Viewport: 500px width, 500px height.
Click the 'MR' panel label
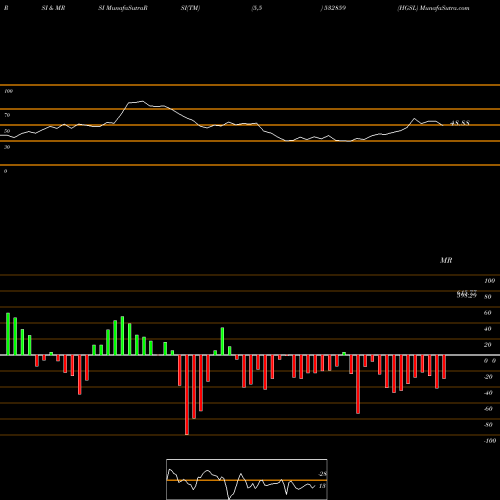coord(446,260)
